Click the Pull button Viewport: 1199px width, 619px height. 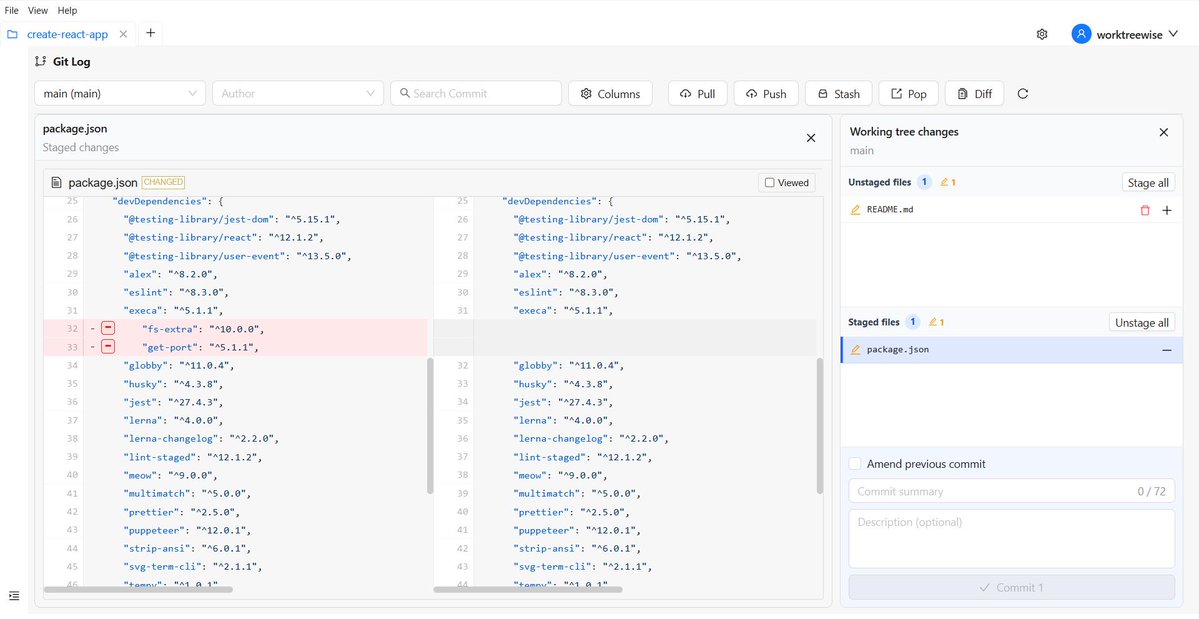697,93
